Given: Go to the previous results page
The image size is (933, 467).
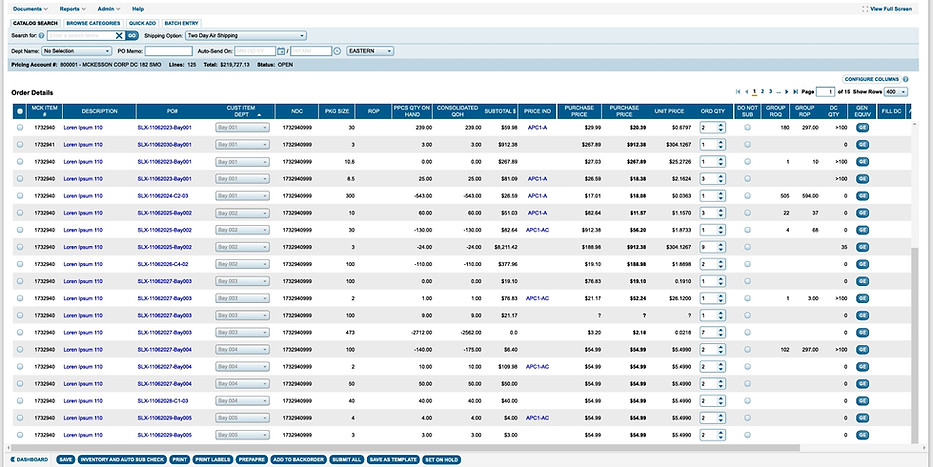Looking at the screenshot, I should tap(747, 92).
